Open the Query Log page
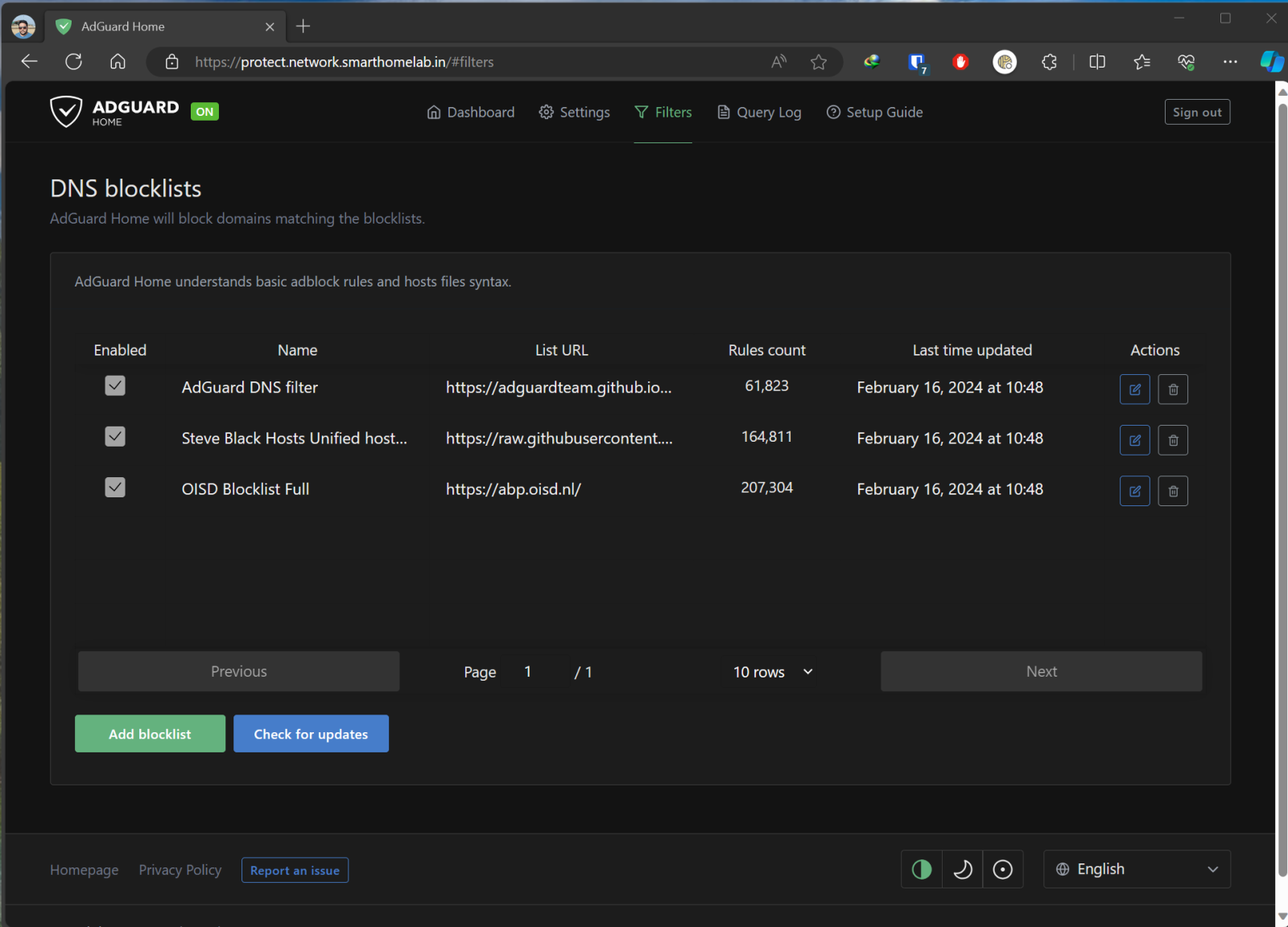This screenshot has height=927, width=1288. [x=759, y=112]
